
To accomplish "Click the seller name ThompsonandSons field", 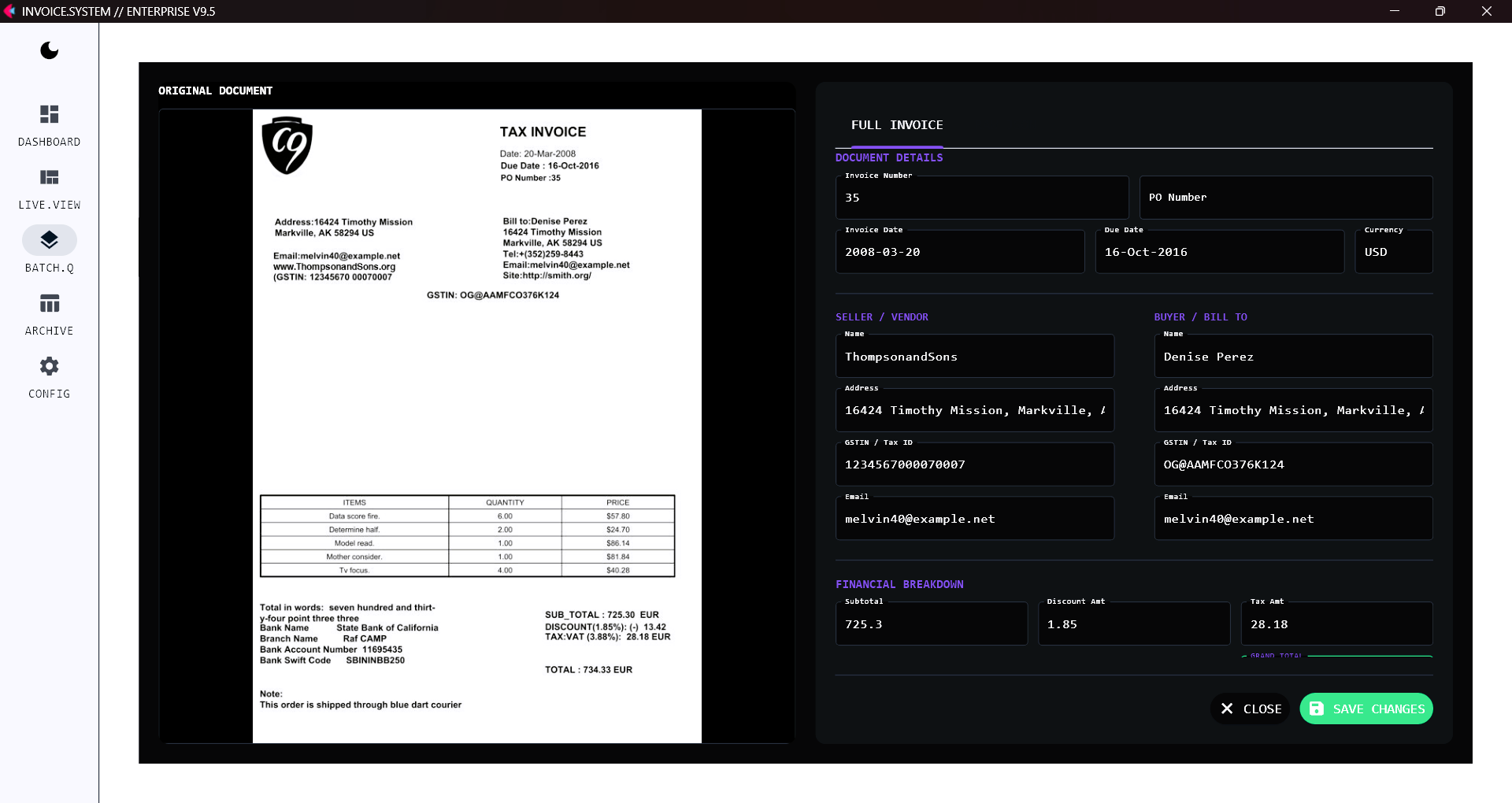I will tap(975, 356).
